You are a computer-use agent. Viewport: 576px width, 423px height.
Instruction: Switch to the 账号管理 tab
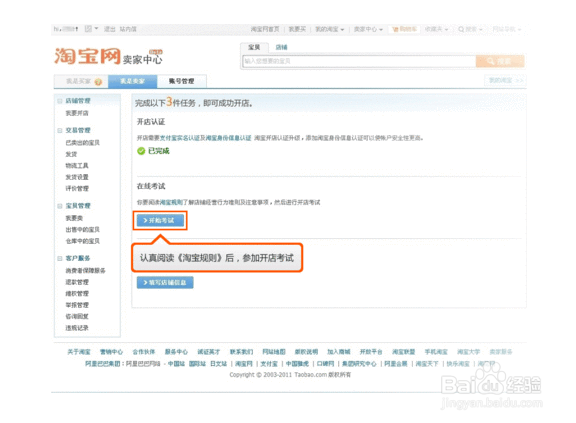tap(181, 81)
